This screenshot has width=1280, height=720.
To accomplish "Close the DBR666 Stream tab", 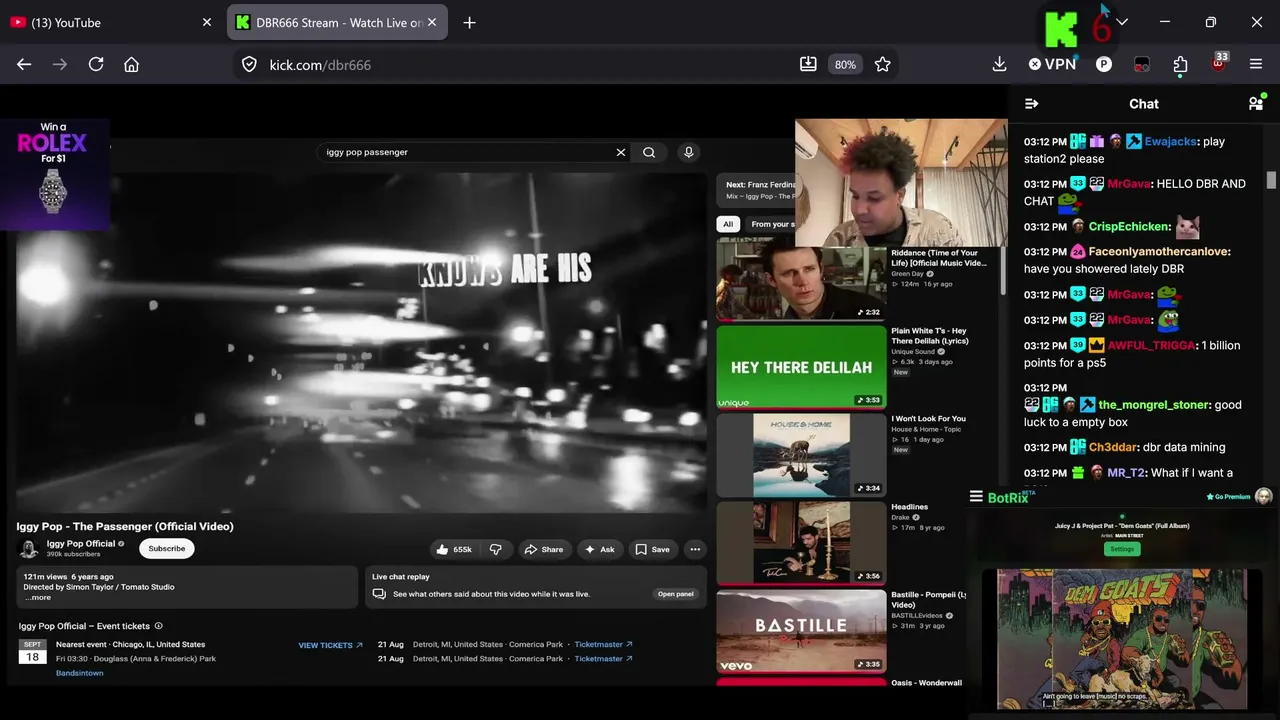I will click(432, 22).
